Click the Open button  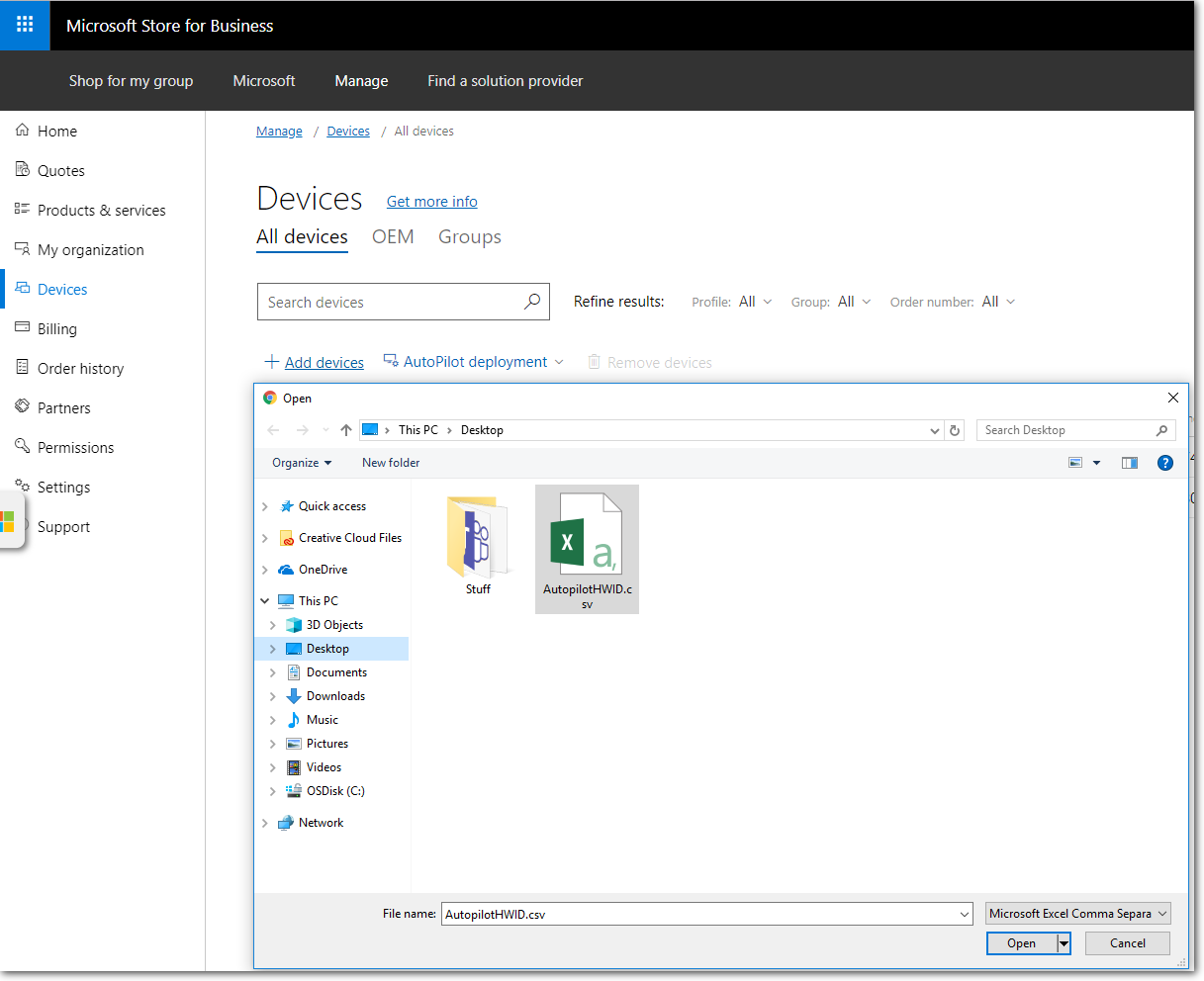point(1021,943)
